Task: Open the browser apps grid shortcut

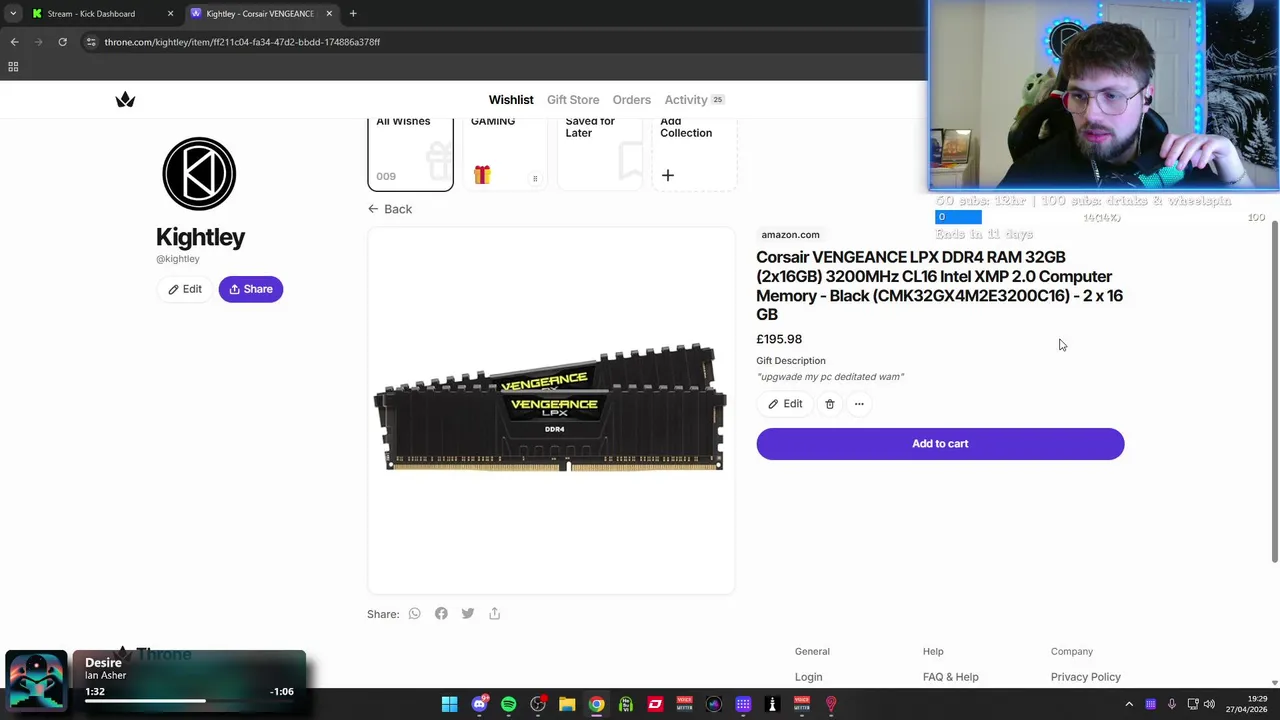Action: (13, 67)
